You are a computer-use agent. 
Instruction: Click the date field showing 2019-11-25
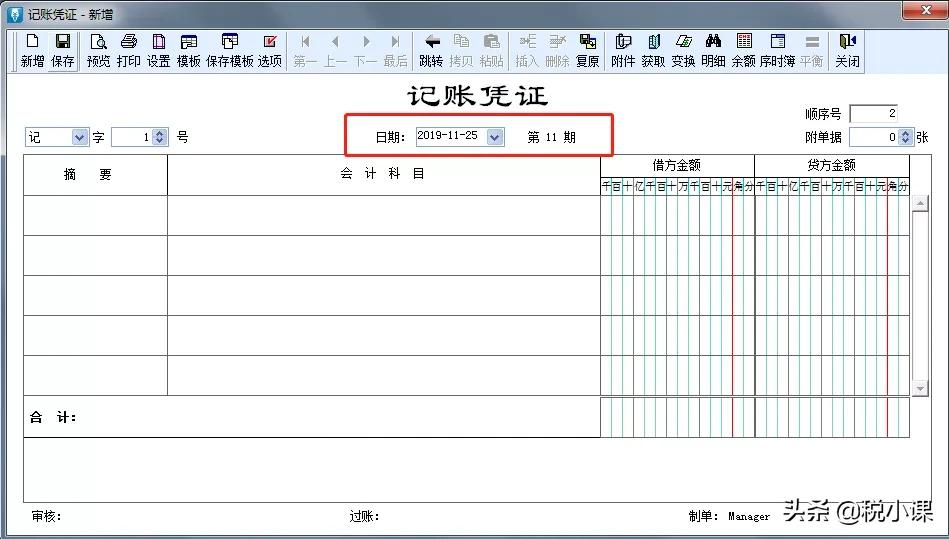tap(452, 137)
